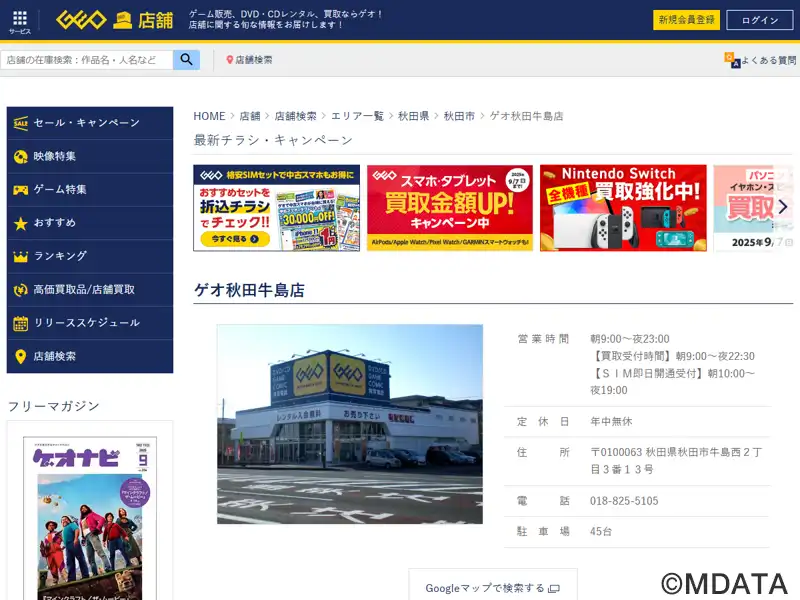This screenshot has height=600, width=800.
Task: Click the yellow pin icon in sidebar
Action: point(20,356)
